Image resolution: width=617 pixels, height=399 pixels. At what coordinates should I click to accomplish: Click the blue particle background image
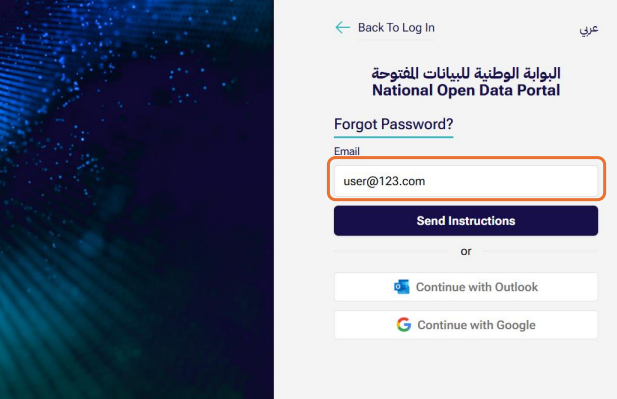tap(137, 200)
